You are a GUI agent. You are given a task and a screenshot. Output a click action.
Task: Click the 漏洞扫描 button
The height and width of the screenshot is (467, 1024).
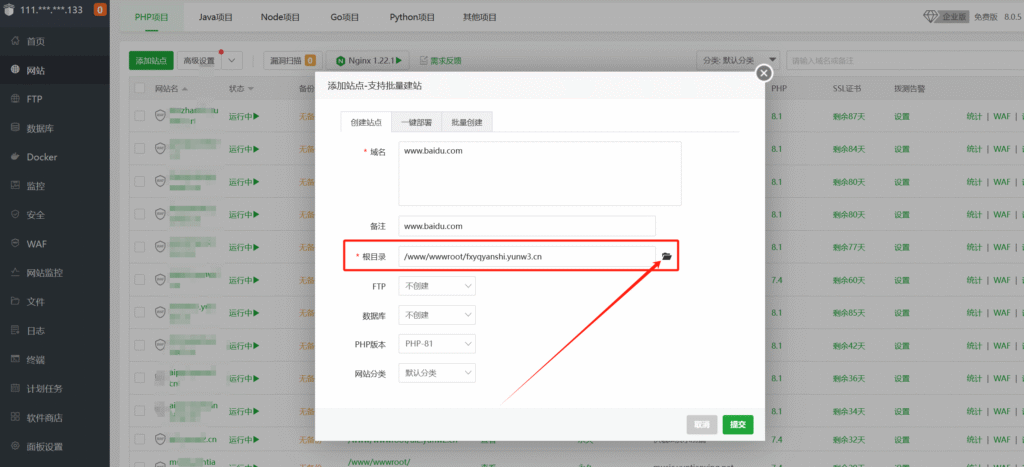pyautogui.click(x=293, y=61)
